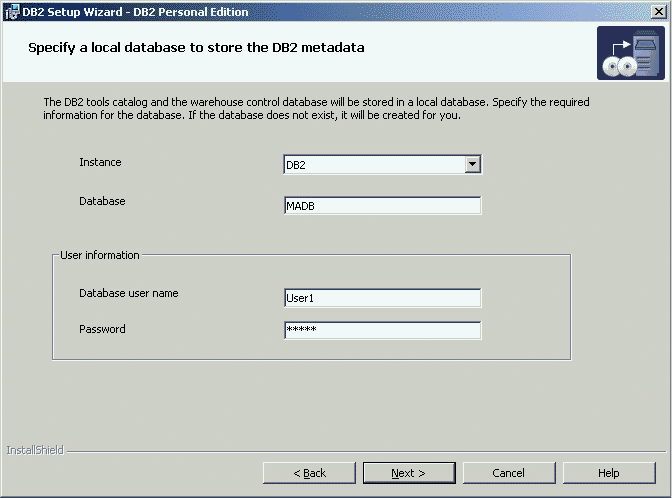This screenshot has height=498, width=672.
Task: Click the Database user name label
Action: [128, 293]
